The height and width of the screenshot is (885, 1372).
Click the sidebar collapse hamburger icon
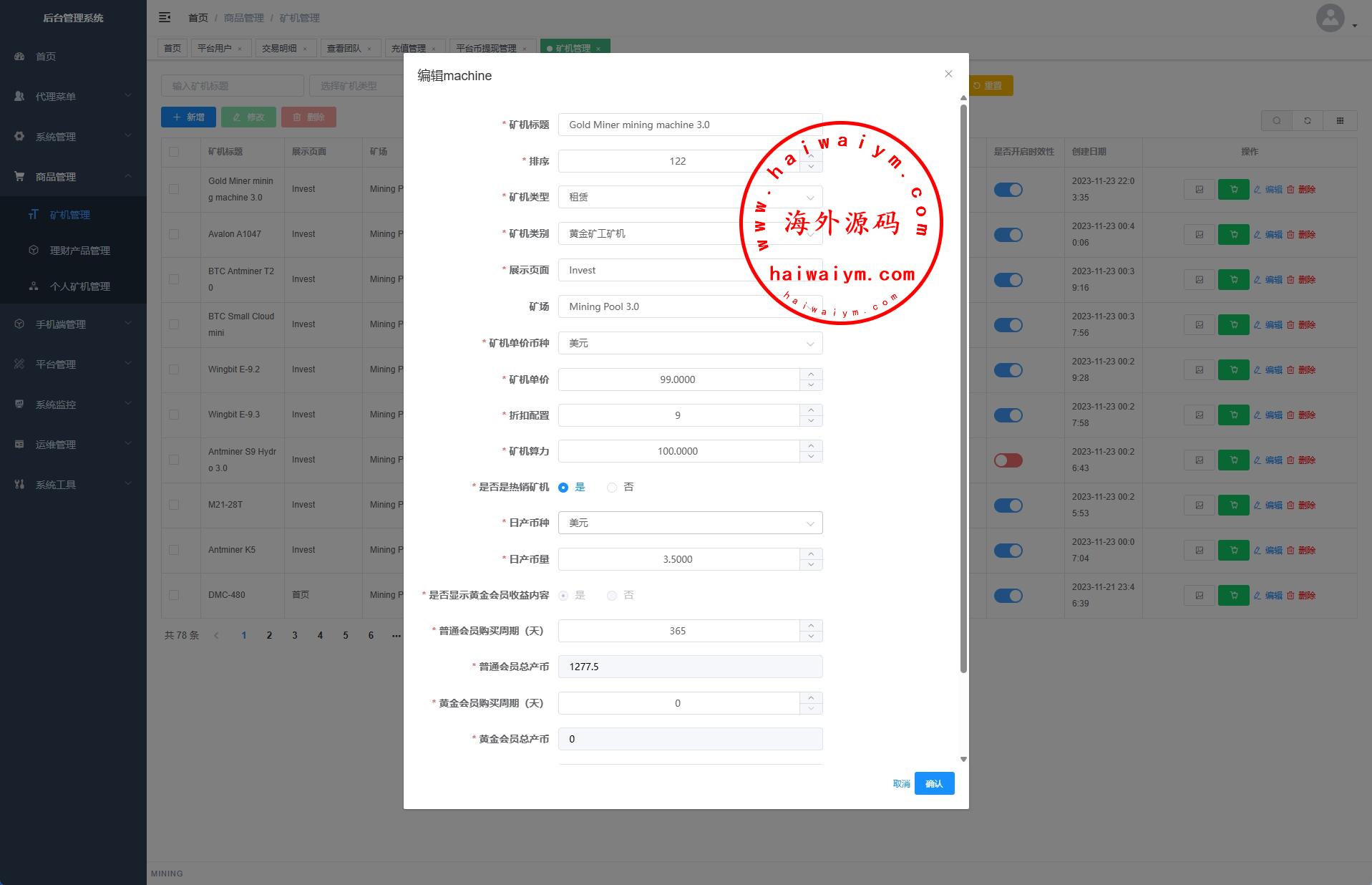pyautogui.click(x=165, y=17)
